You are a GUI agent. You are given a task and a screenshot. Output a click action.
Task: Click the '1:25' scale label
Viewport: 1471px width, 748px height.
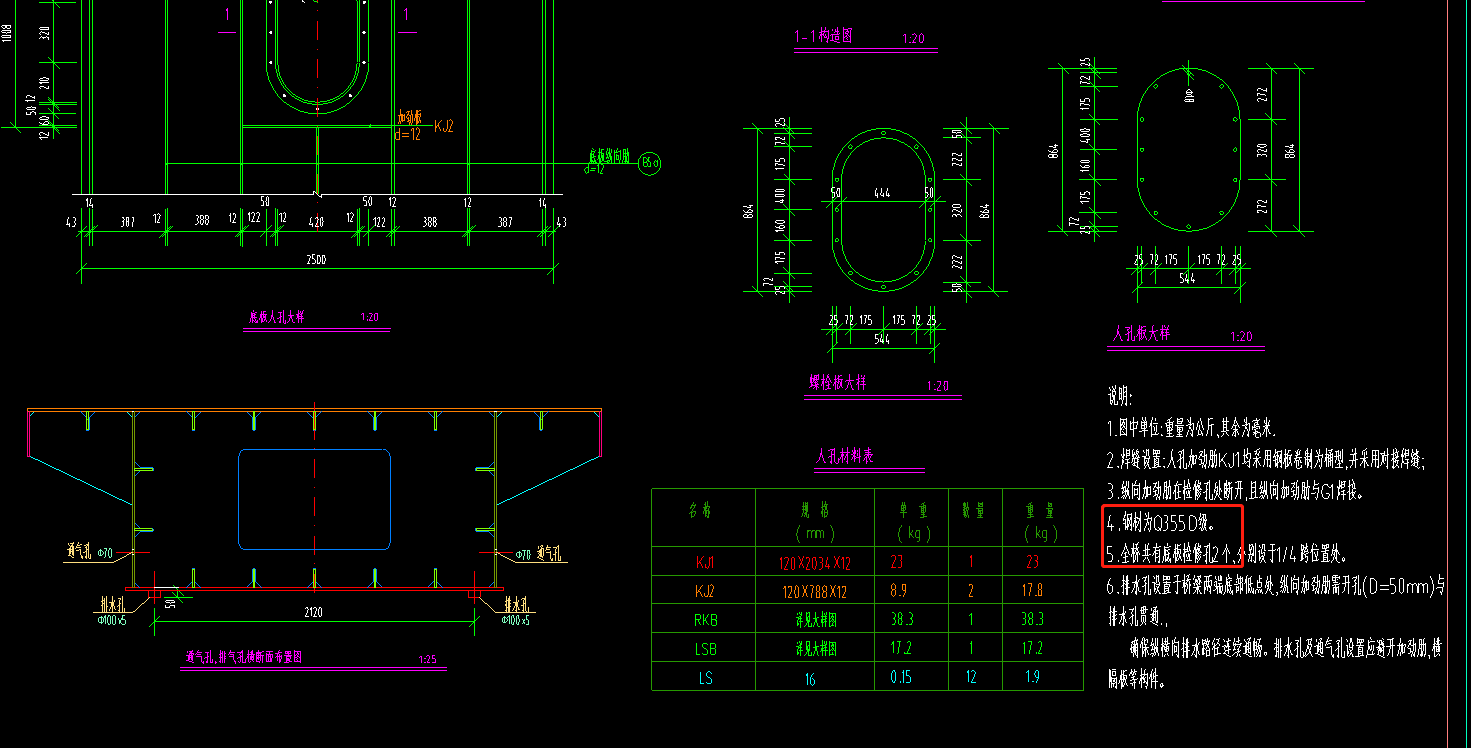tap(427, 660)
